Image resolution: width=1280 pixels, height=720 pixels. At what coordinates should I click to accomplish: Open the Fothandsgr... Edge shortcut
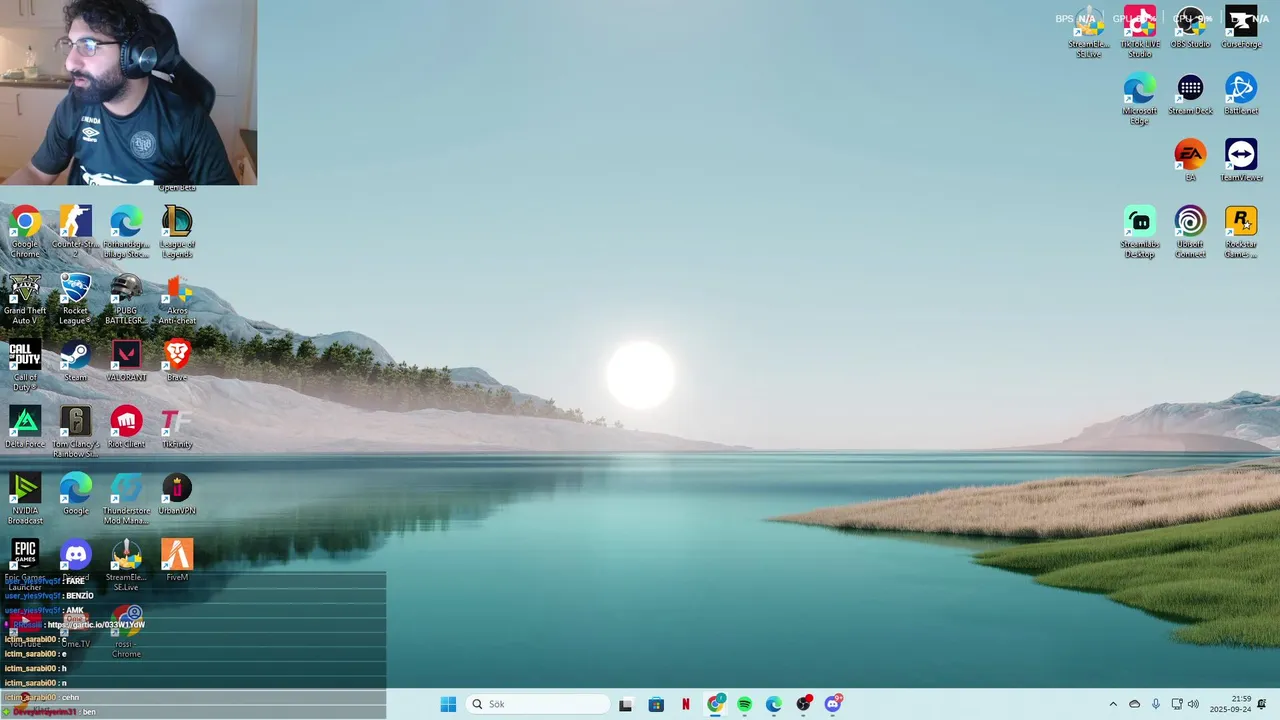126,232
